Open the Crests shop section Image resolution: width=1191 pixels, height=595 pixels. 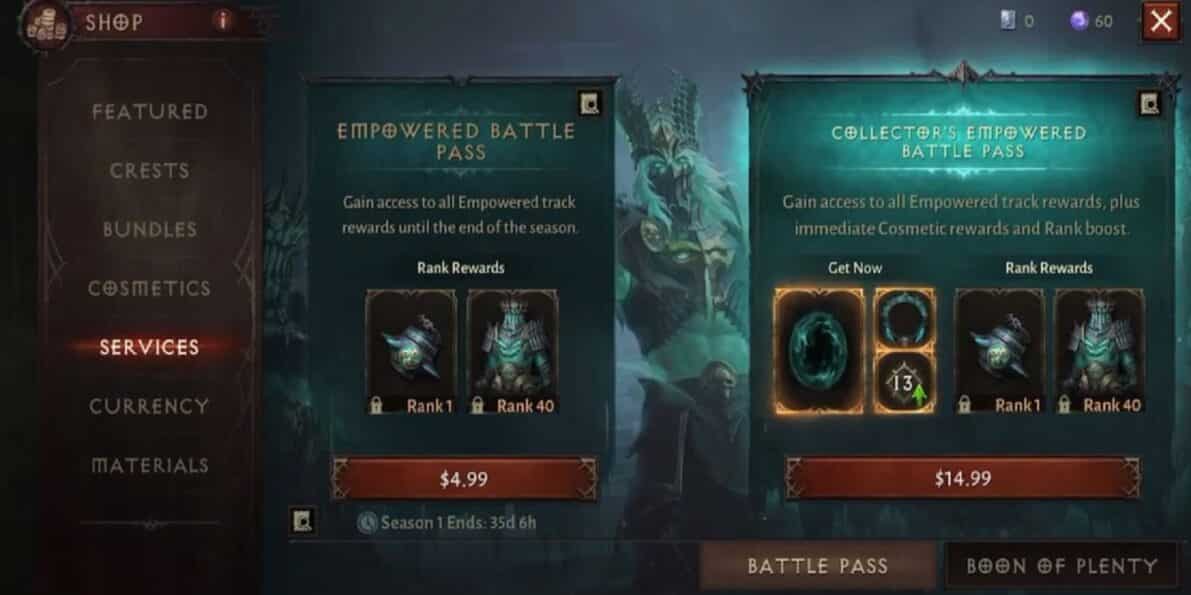click(x=149, y=171)
